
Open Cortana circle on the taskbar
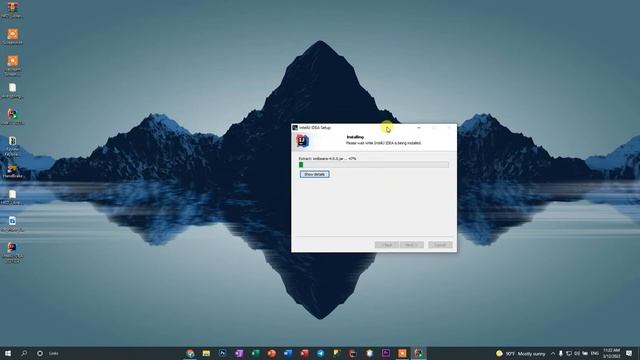click(40, 353)
